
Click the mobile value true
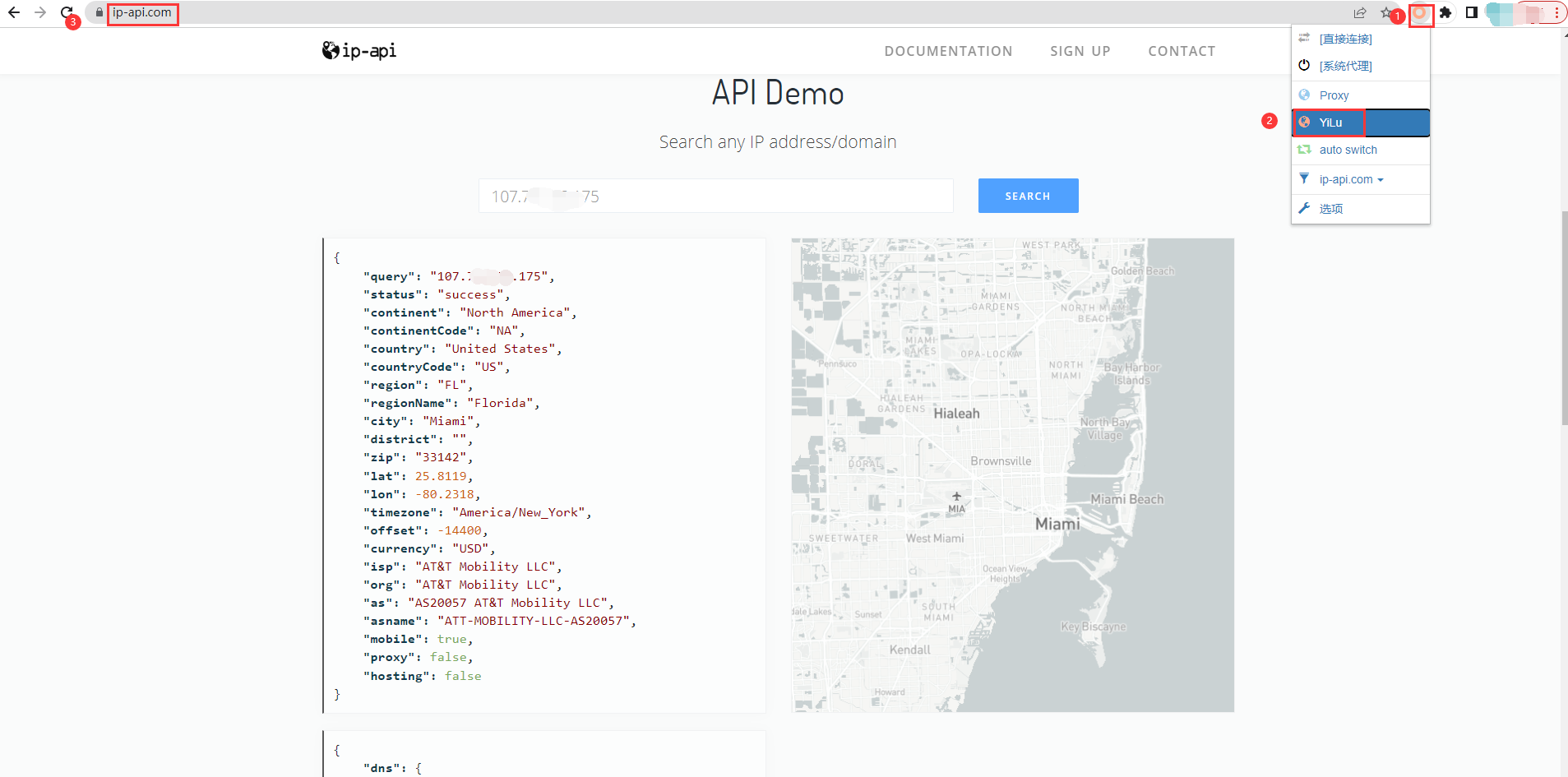point(451,639)
